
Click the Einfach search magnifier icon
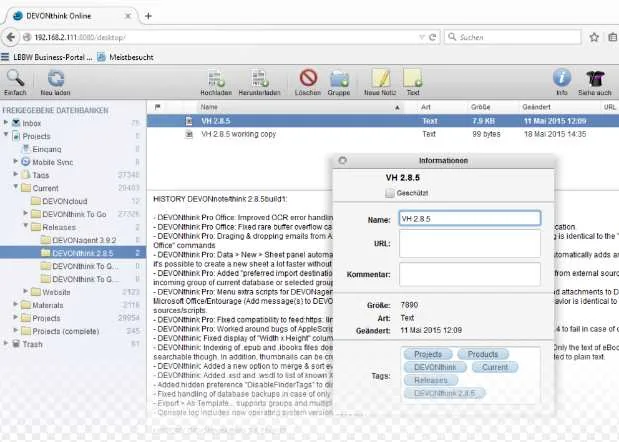[15, 79]
